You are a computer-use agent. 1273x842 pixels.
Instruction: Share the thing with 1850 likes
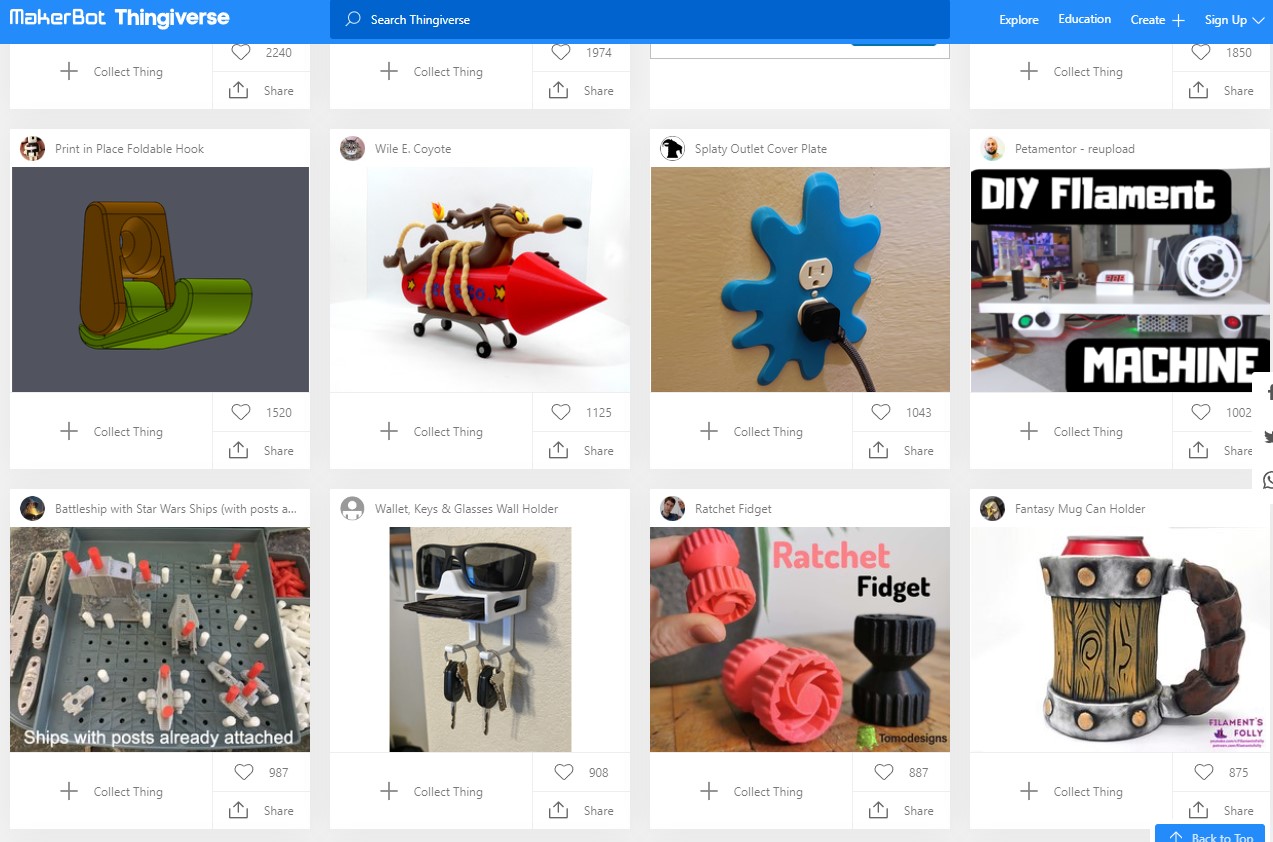click(x=1221, y=90)
